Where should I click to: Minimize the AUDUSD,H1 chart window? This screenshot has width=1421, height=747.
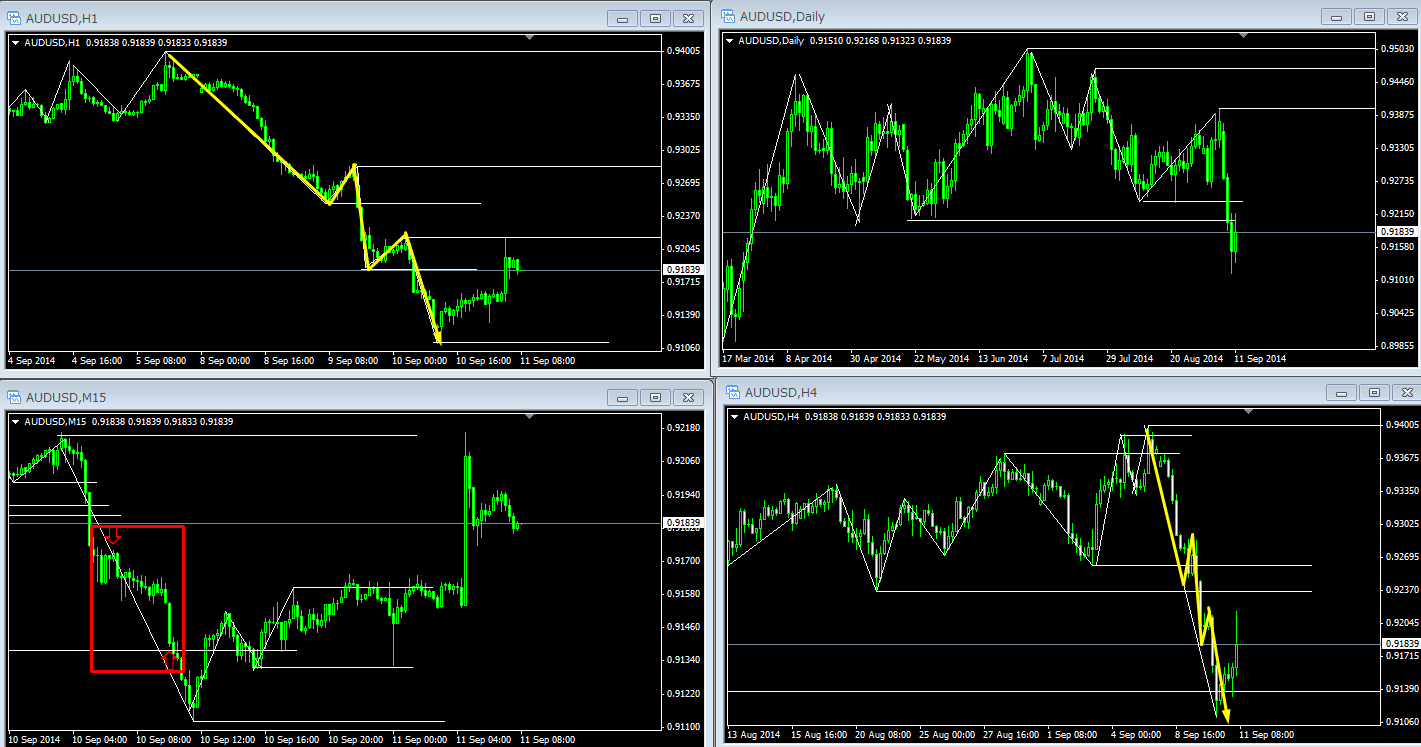[x=623, y=19]
